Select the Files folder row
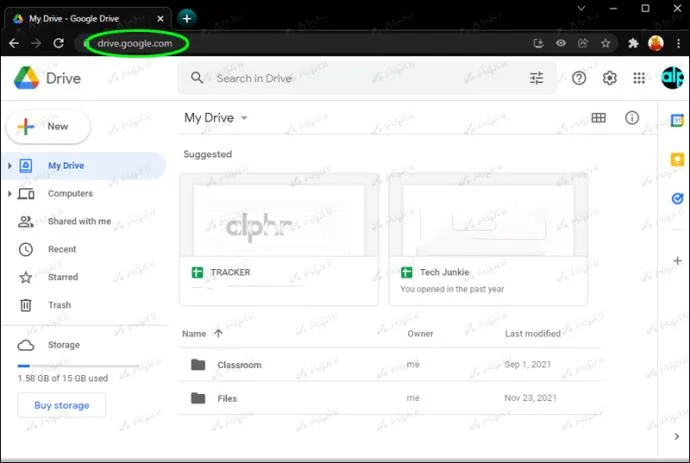Image resolution: width=690 pixels, height=463 pixels. tap(390, 398)
